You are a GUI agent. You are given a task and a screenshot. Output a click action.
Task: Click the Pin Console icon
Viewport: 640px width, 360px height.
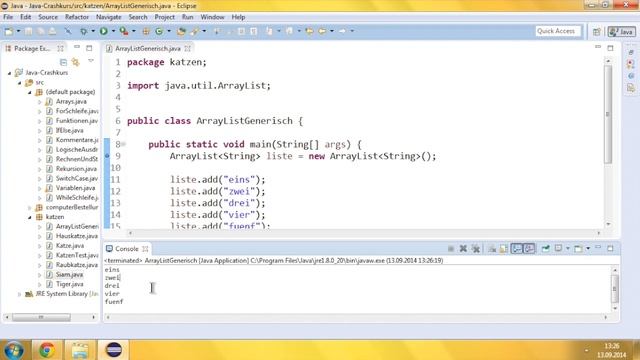(546, 249)
